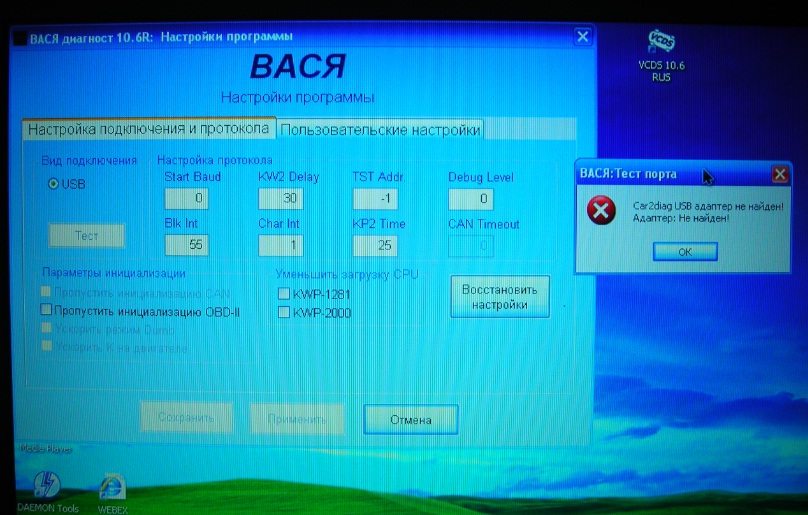Toggle Пропустить инициализацию OBD-II checkbox
The height and width of the screenshot is (515, 808).
[x=46, y=309]
